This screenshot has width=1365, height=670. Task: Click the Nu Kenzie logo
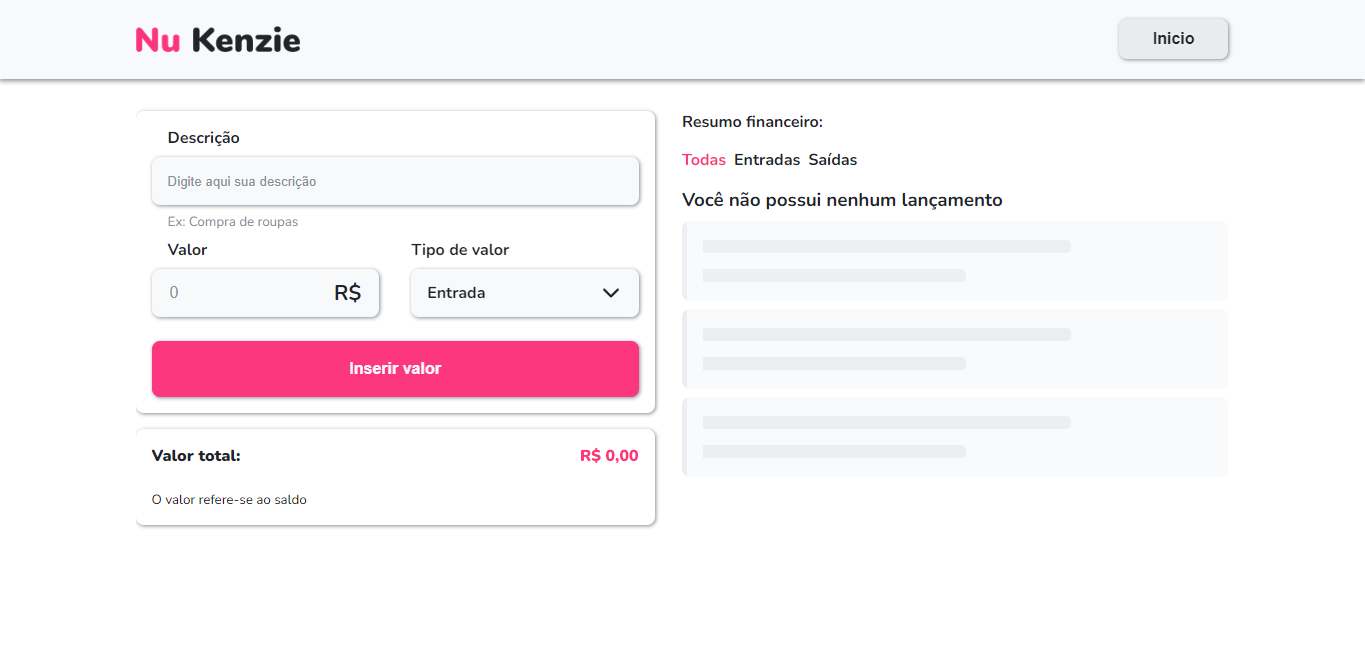pyautogui.click(x=218, y=40)
